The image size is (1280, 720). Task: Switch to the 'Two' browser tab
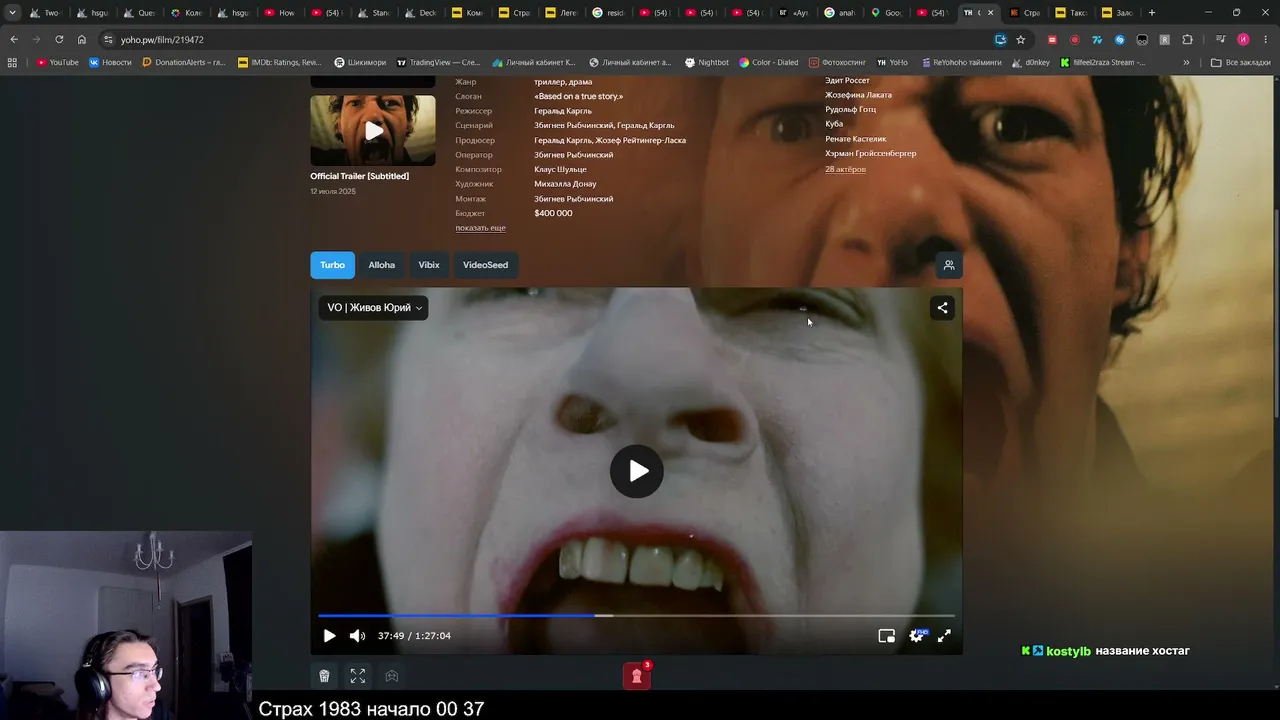(x=46, y=13)
